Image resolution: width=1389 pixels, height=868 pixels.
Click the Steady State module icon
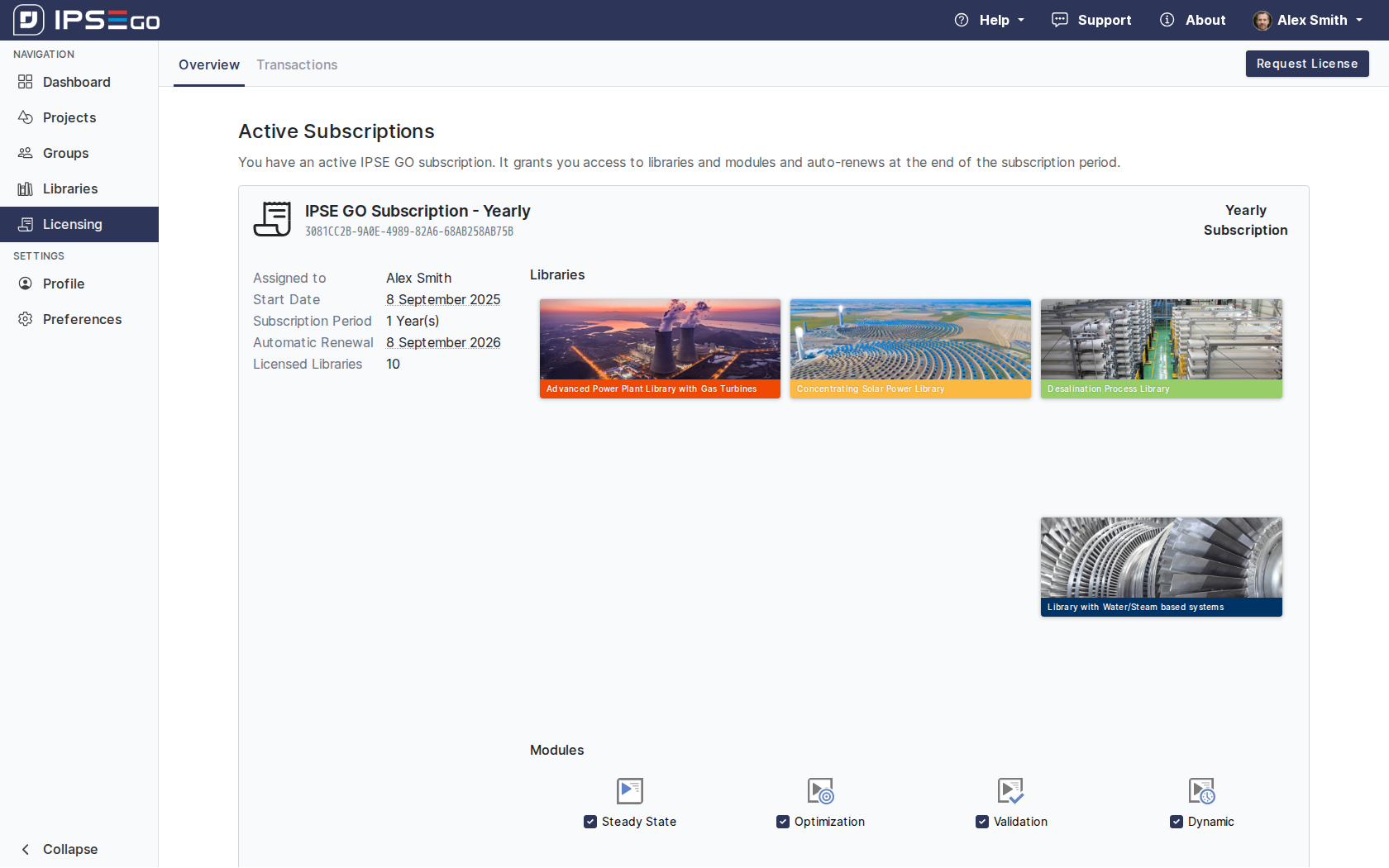click(x=630, y=791)
